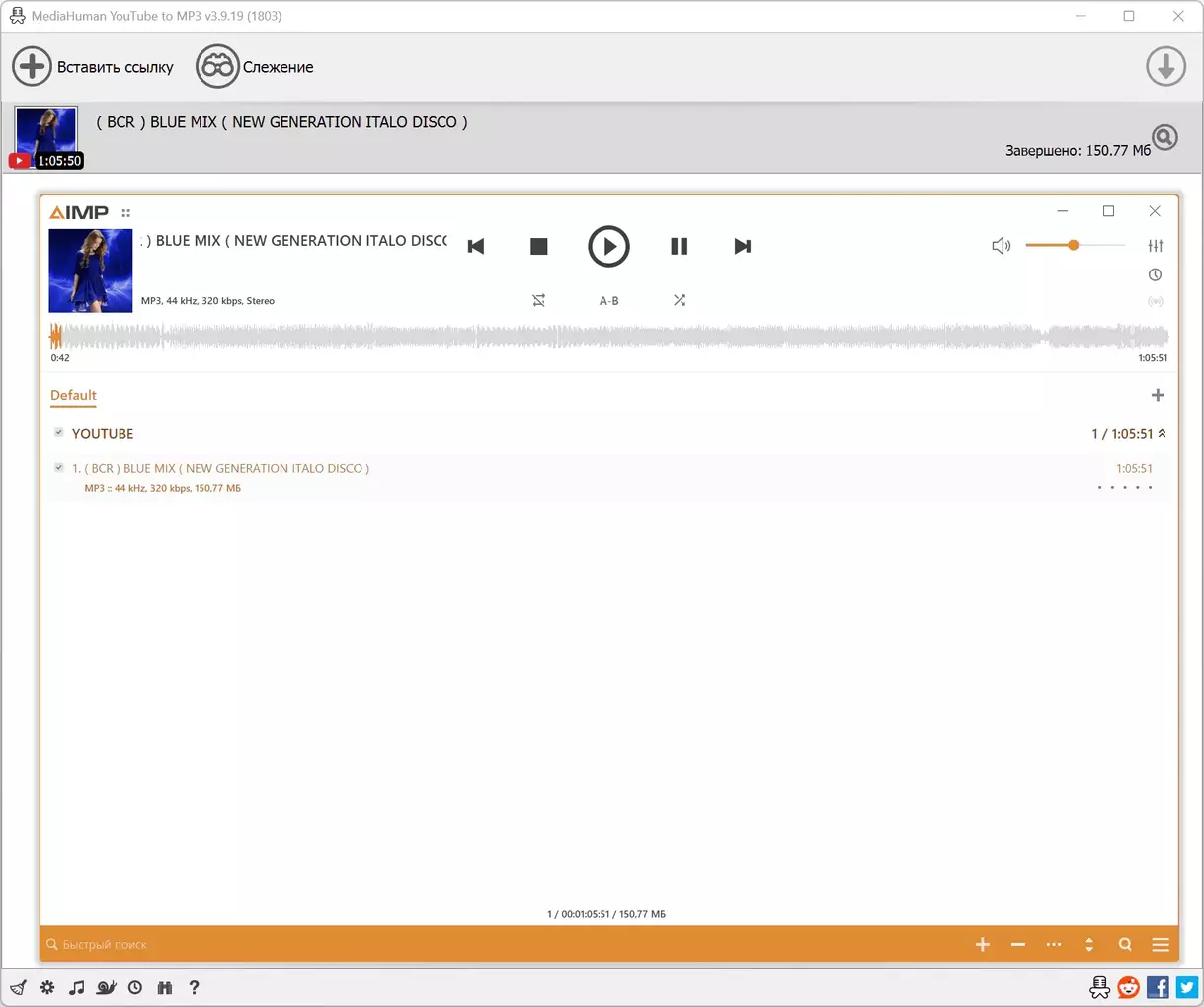The width and height of the screenshot is (1204, 1007).
Task: Pause playback in AIMP
Action: (679, 246)
